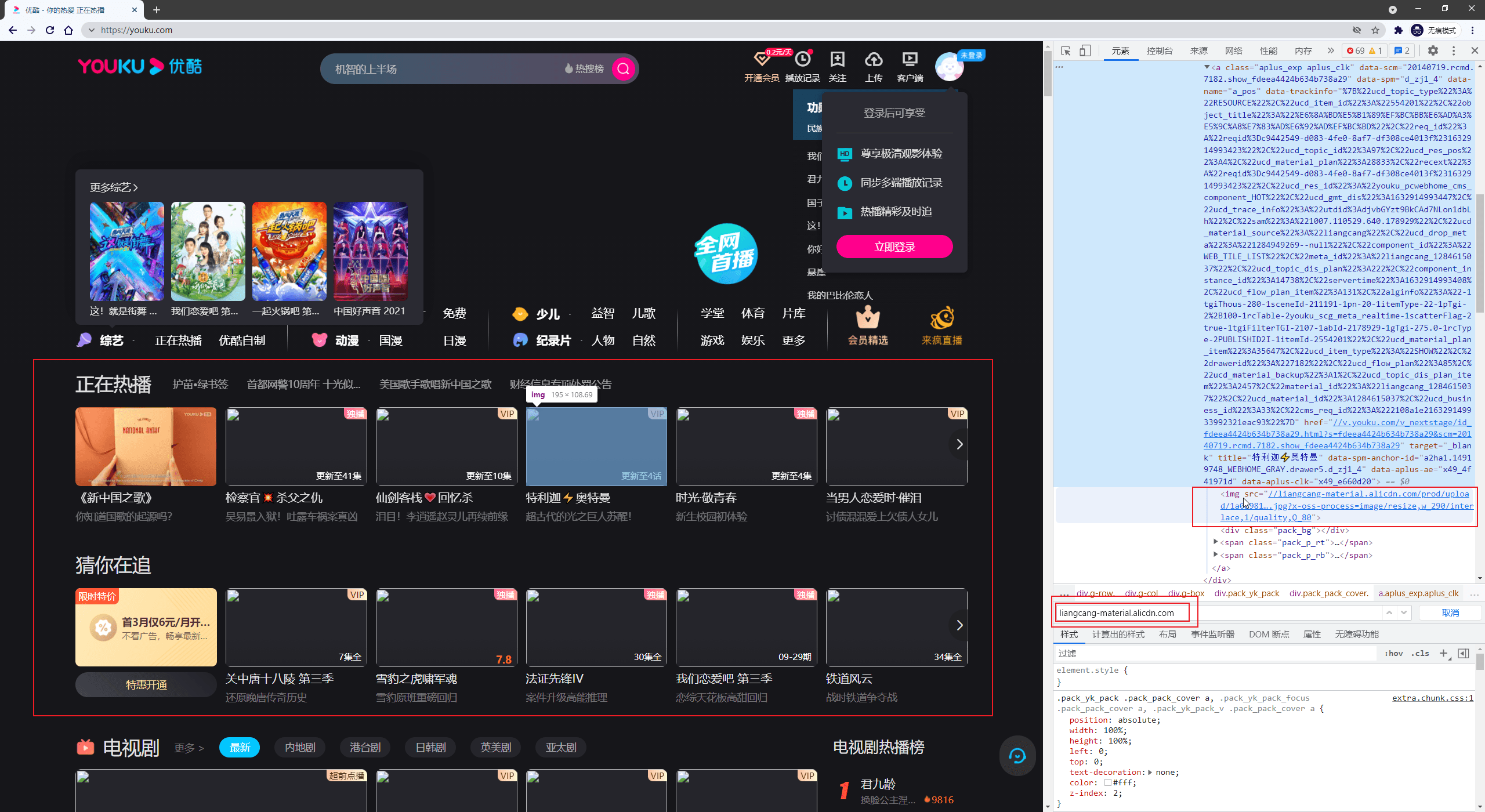Go to previous search result arrow
The width and height of the screenshot is (1485, 812).
tap(1389, 612)
